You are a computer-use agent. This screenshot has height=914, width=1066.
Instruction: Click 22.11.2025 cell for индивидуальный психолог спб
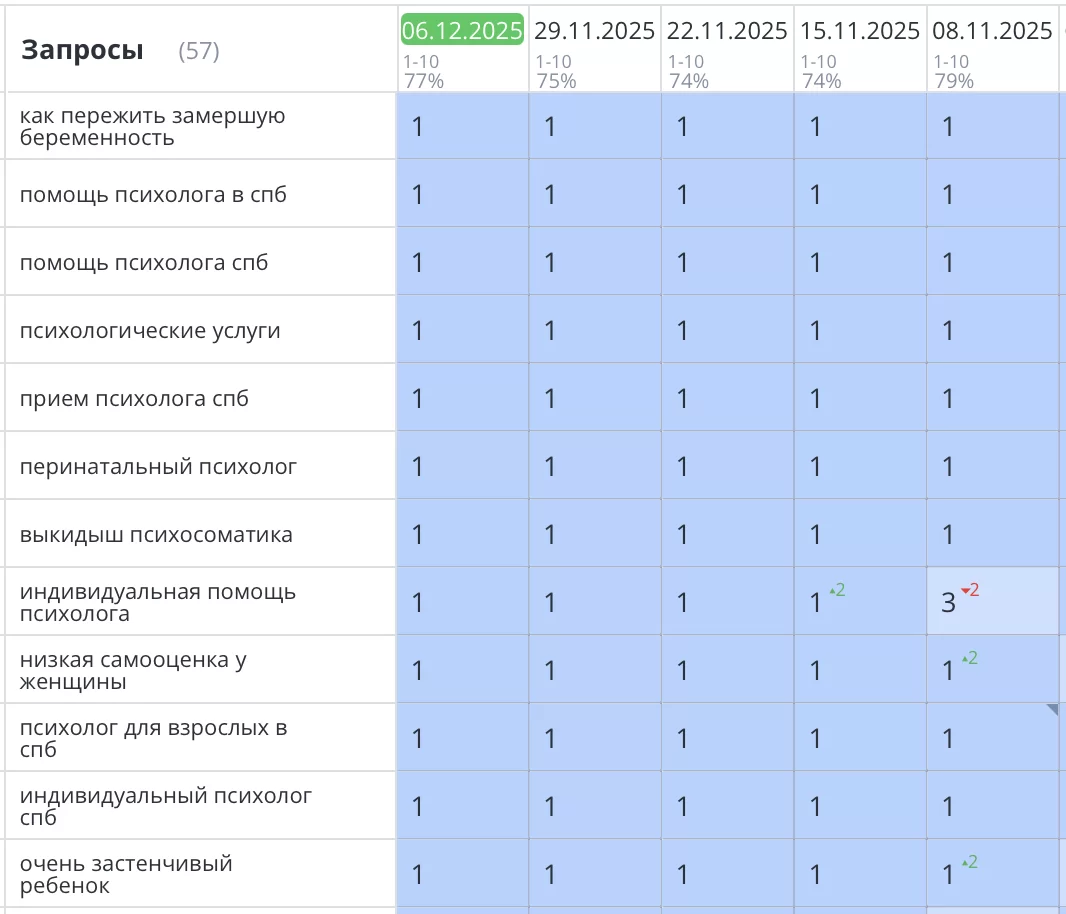(x=727, y=806)
